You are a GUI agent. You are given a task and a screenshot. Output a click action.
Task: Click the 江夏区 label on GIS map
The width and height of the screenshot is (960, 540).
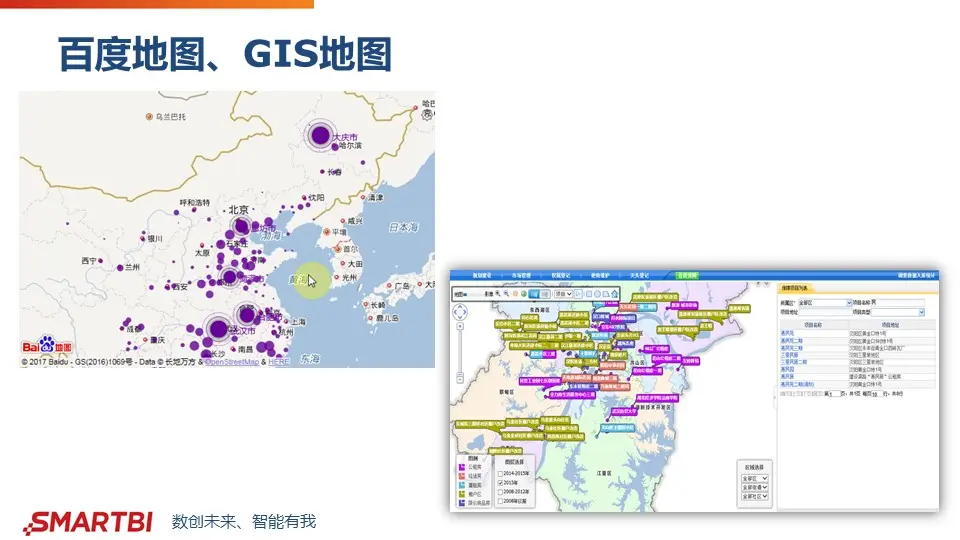[604, 473]
